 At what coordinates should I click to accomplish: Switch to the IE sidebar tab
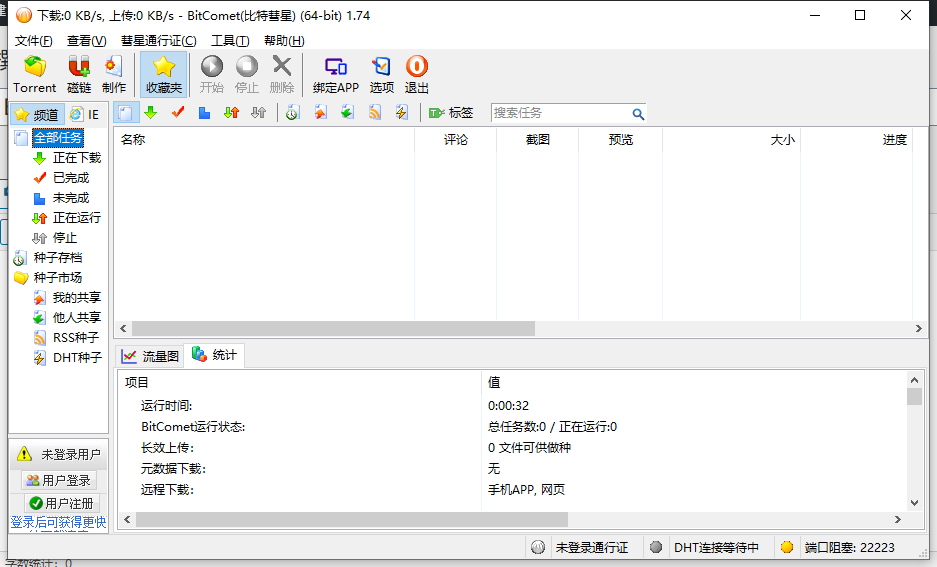84,114
